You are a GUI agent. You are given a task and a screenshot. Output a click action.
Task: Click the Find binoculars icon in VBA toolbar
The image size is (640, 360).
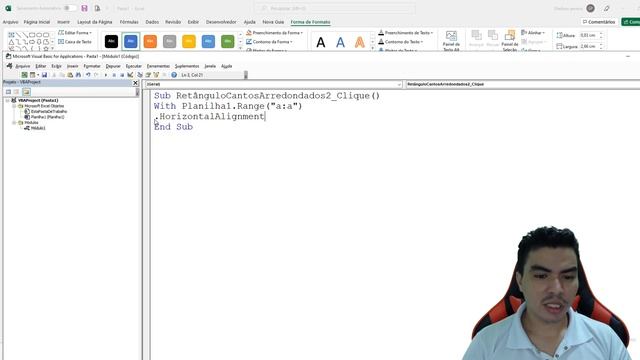click(78, 75)
